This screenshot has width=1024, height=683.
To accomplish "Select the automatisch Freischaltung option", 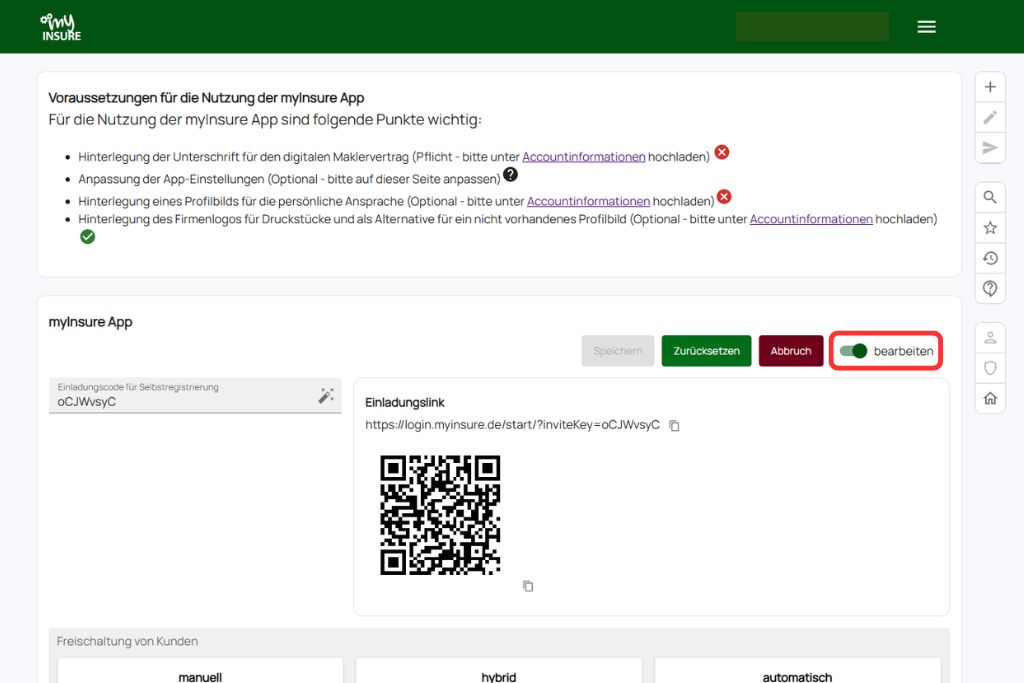I will 797,676.
